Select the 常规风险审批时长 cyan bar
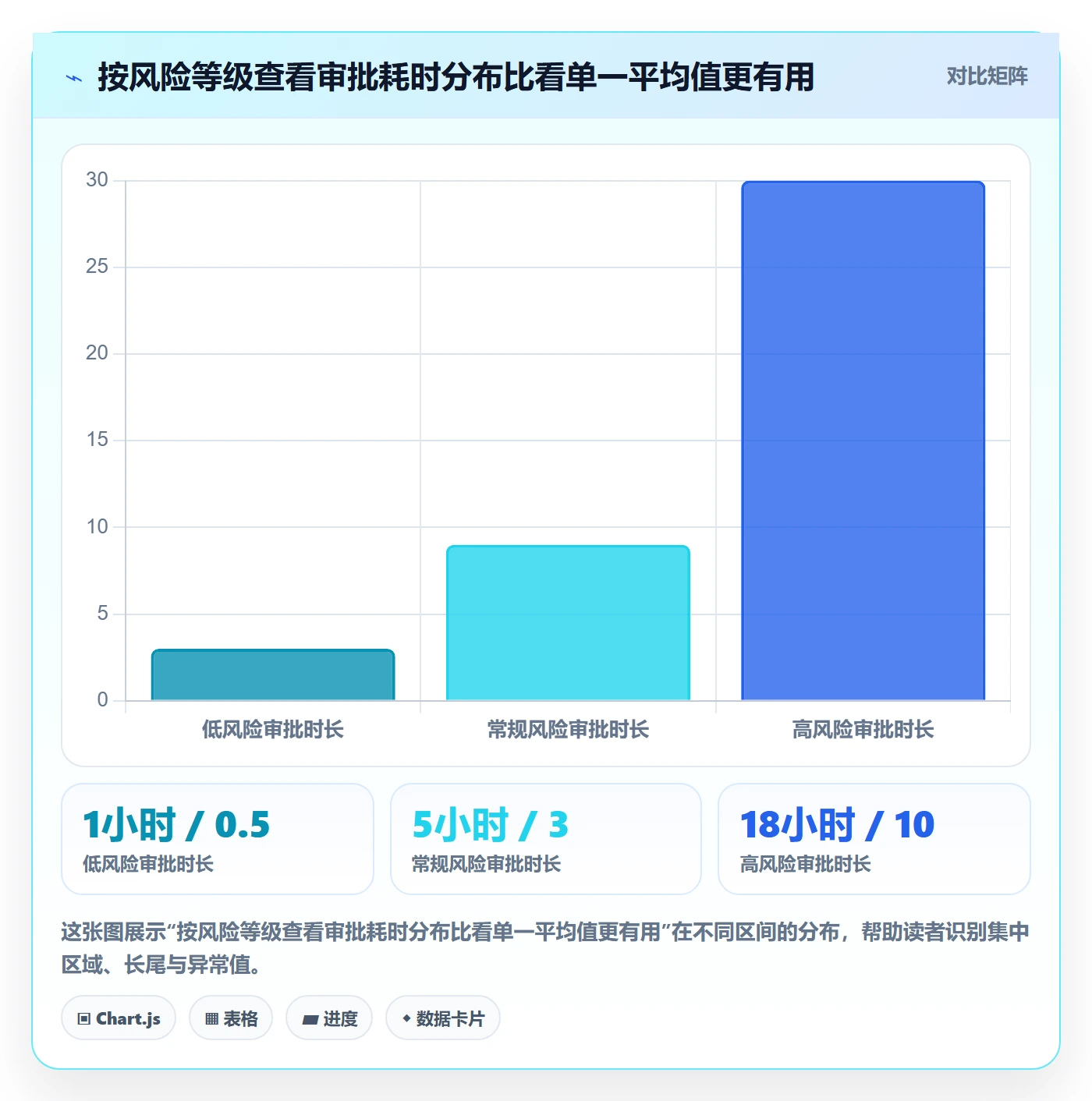Screen dimensions: 1092x1101 coord(568,623)
